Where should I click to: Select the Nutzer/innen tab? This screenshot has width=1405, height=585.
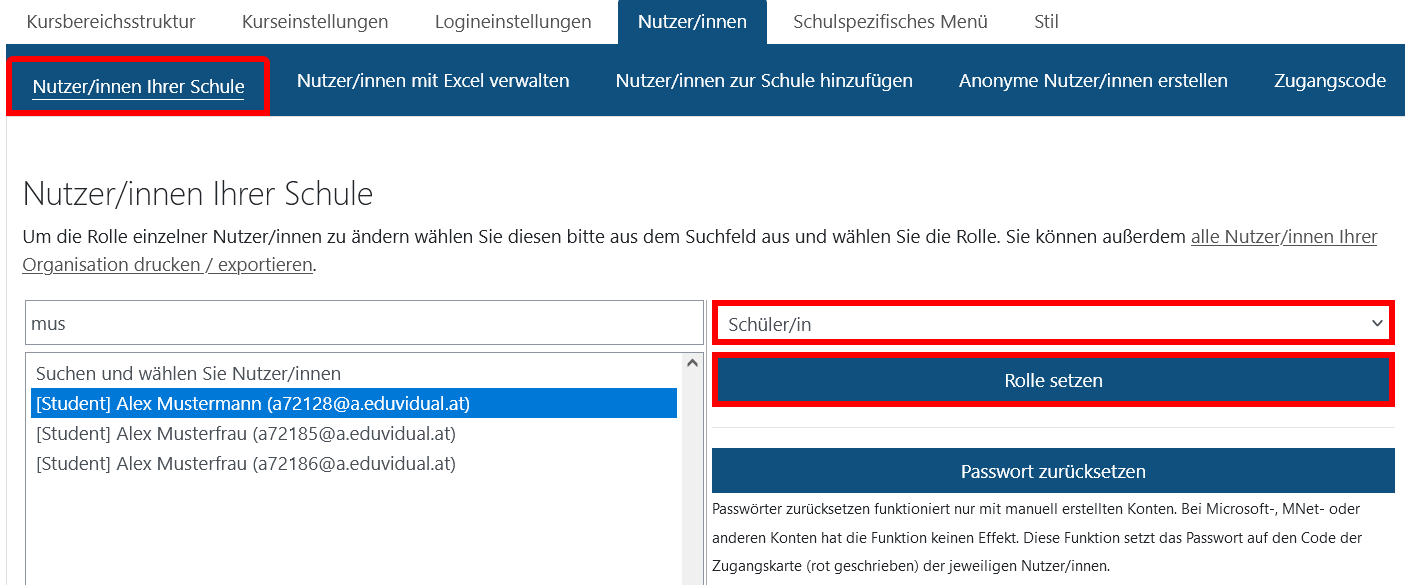[x=692, y=22]
